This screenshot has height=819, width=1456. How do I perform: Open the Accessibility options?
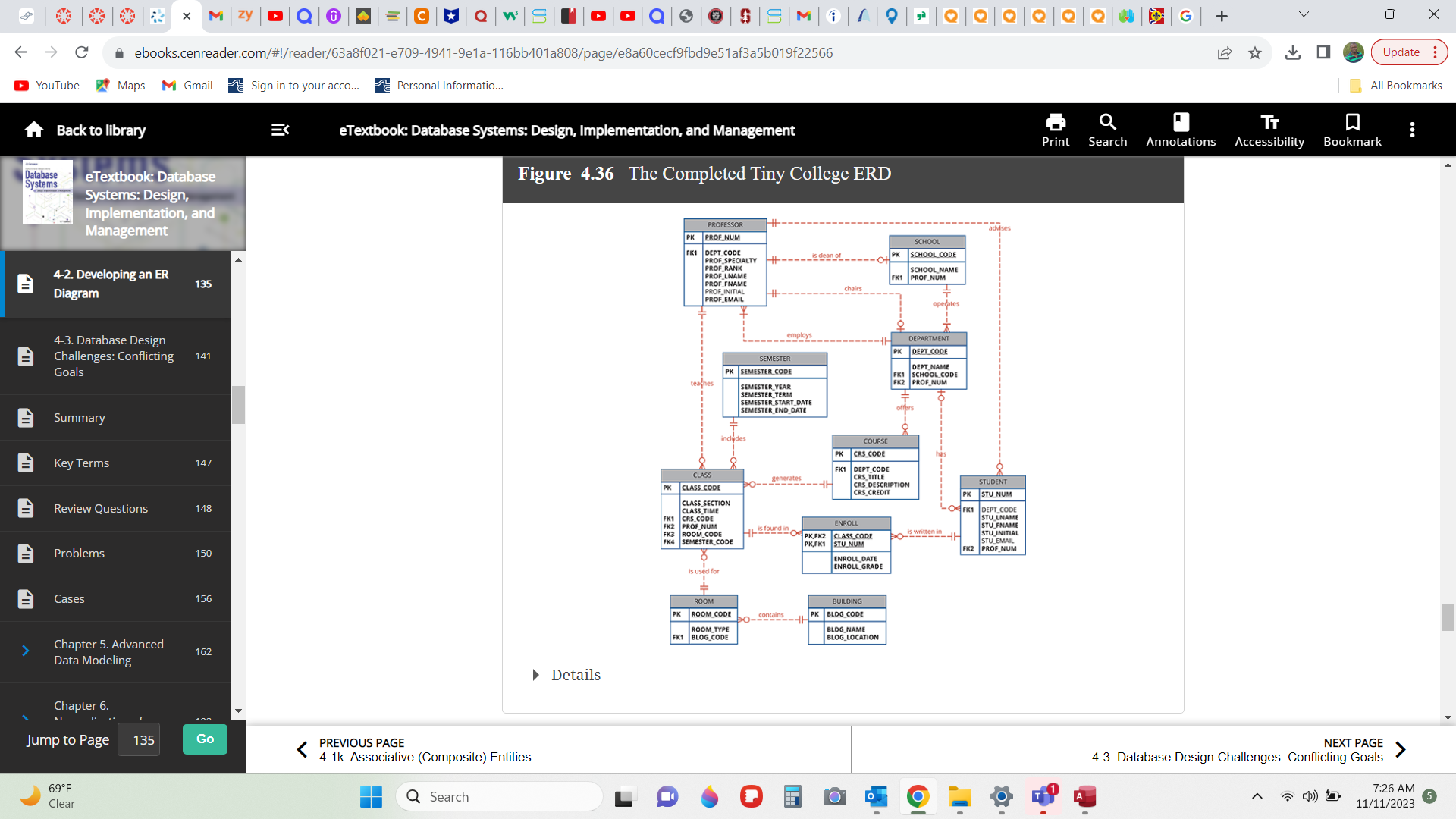point(1269,129)
